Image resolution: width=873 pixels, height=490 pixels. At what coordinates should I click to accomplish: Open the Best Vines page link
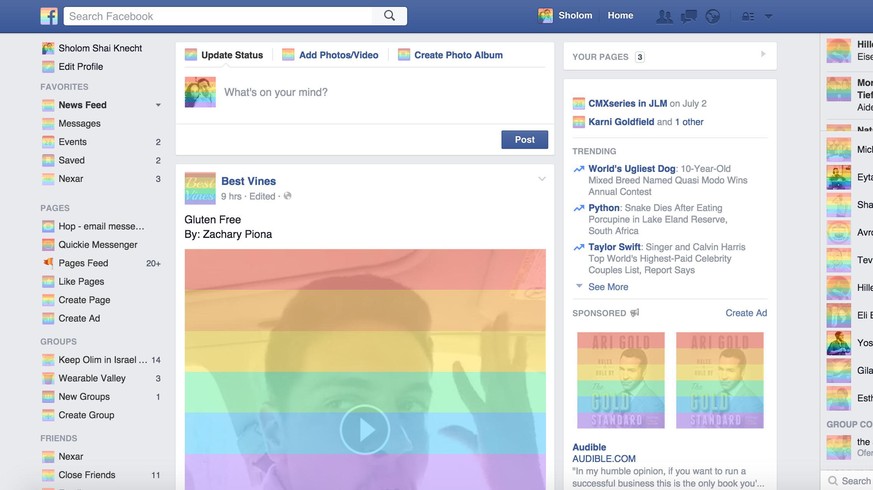(248, 181)
